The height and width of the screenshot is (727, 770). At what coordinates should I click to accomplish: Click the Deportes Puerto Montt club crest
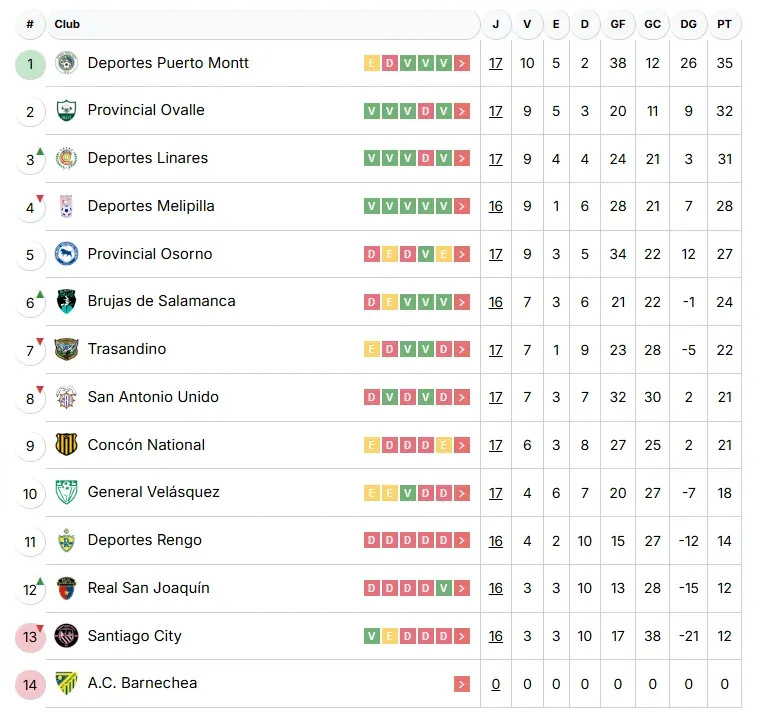point(66,63)
